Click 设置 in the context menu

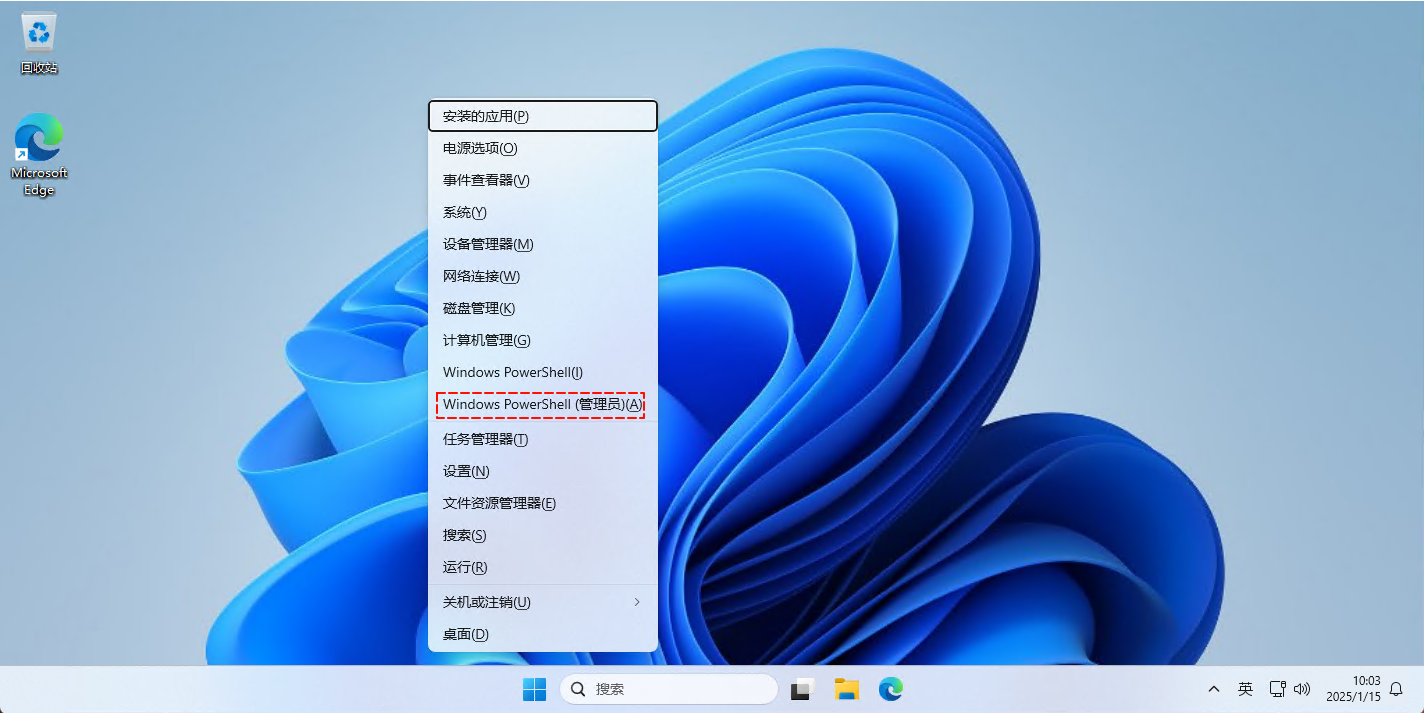(x=466, y=471)
